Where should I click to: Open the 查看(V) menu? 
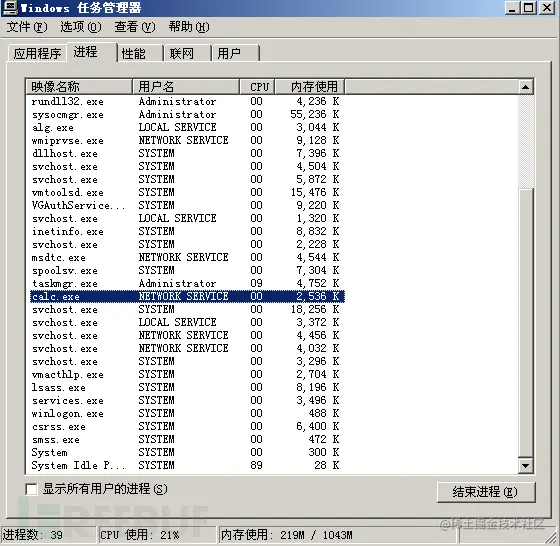[x=135, y=27]
